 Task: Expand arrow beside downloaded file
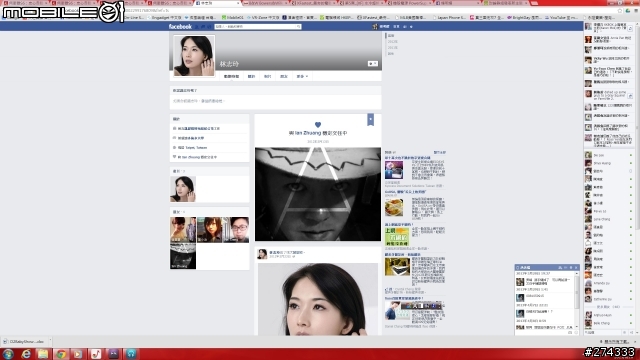50,341
